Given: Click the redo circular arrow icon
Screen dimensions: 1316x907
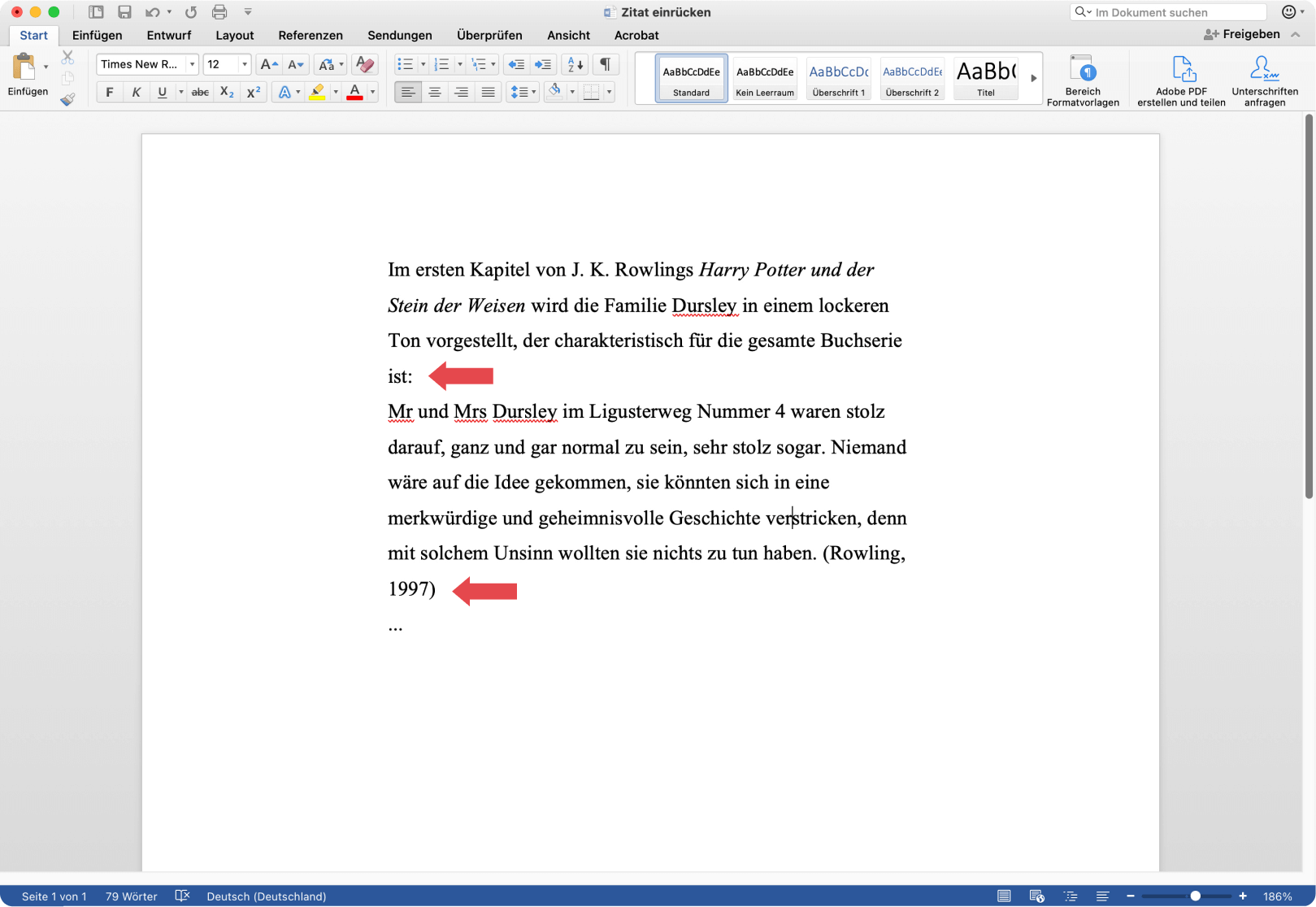Looking at the screenshot, I should (191, 12).
